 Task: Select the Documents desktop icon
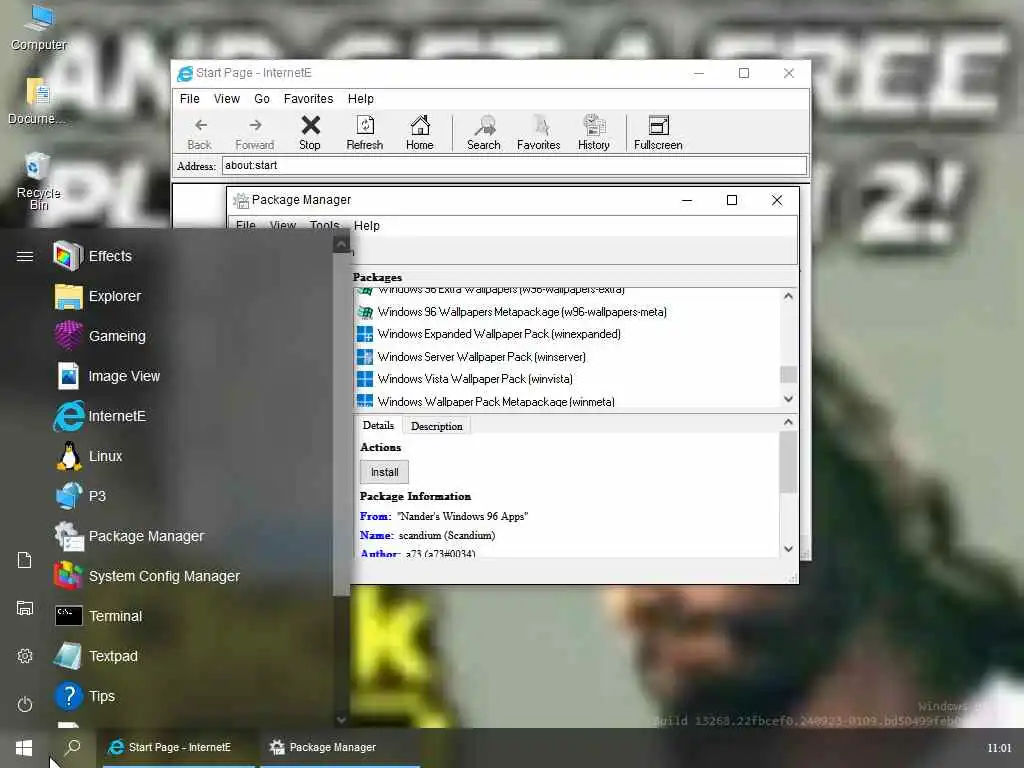[37, 101]
